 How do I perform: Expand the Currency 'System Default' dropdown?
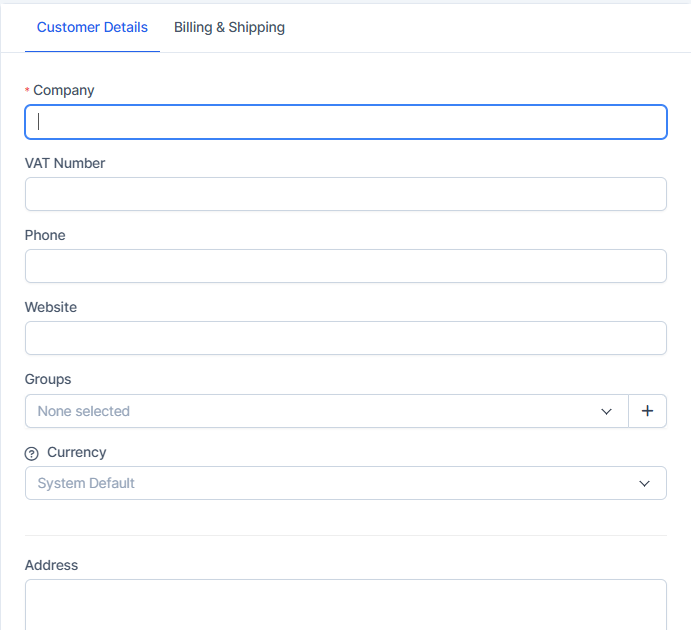(330, 483)
